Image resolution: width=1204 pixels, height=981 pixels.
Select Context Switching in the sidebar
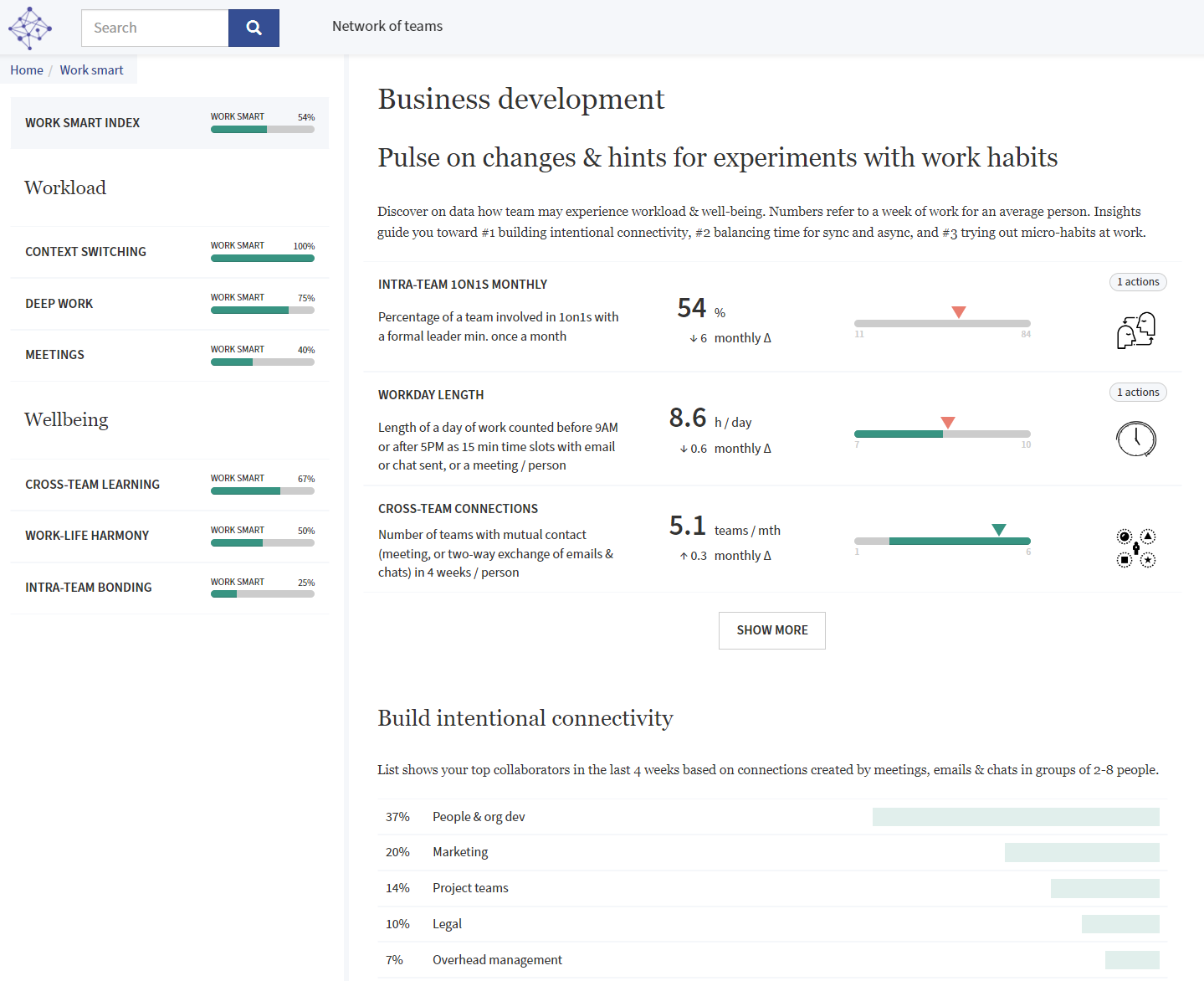pos(85,252)
